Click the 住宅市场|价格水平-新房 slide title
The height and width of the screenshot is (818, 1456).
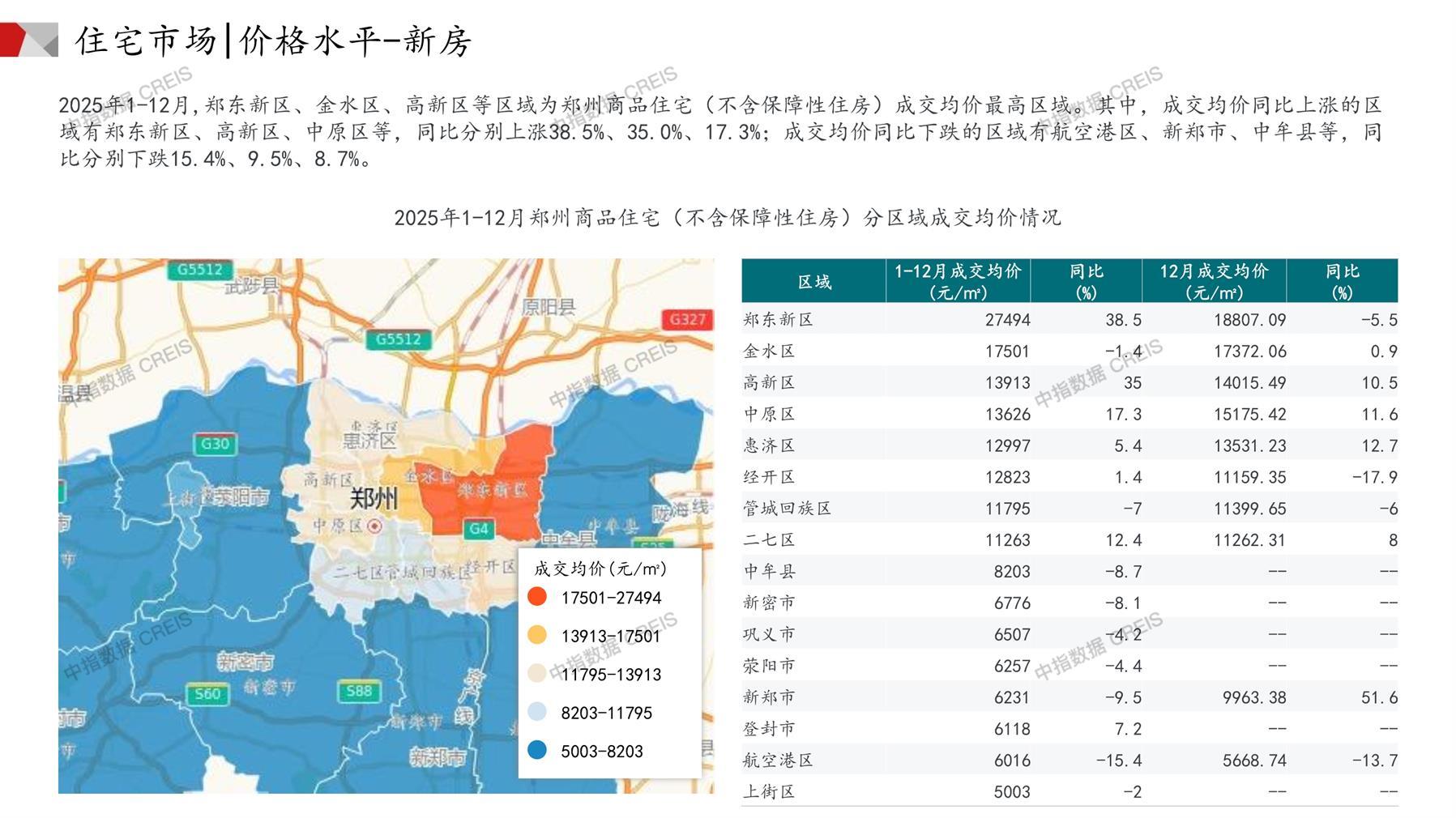(x=273, y=40)
